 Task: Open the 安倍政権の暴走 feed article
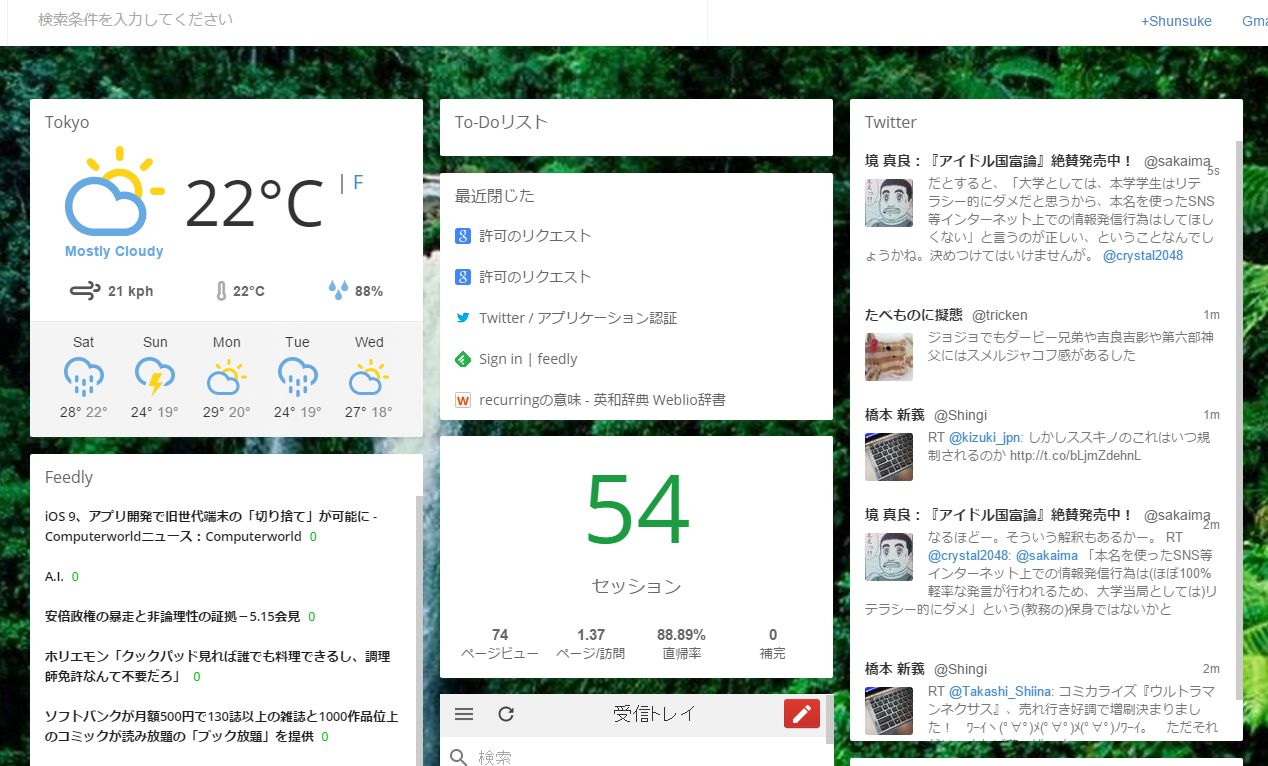tap(172, 616)
